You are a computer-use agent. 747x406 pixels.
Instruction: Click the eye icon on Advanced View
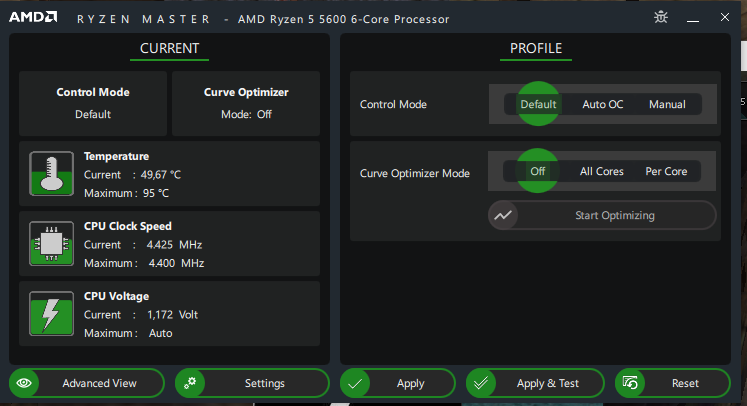26,383
